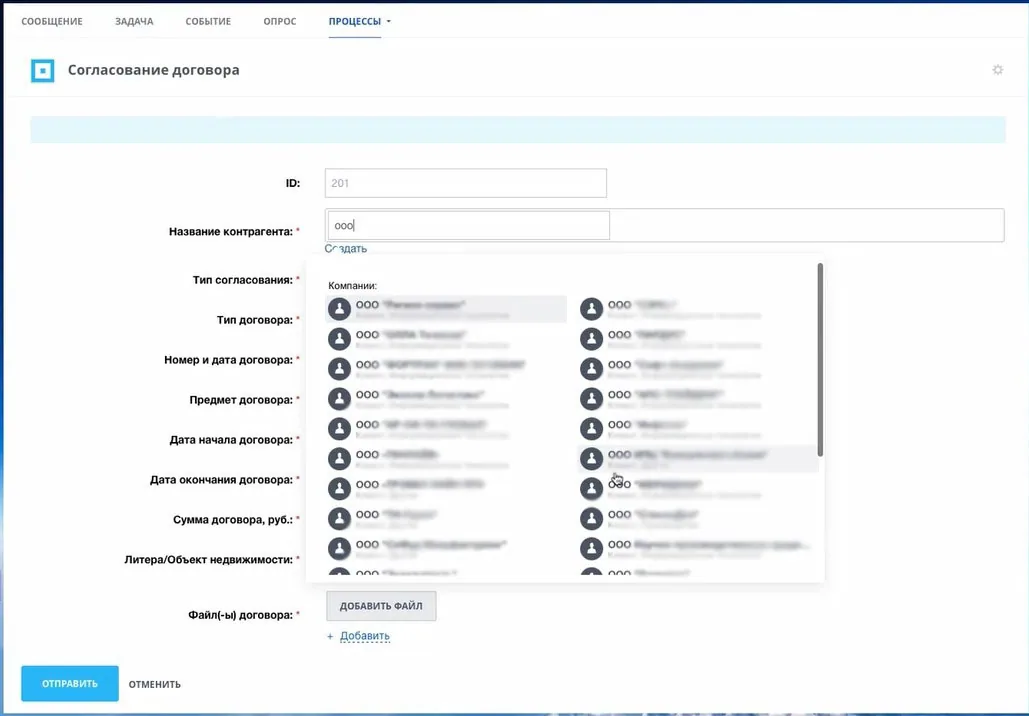Image resolution: width=1029 pixels, height=716 pixels.
Task: Click the Файл(-ы) договора label
Action: pyautogui.click(x=240, y=616)
